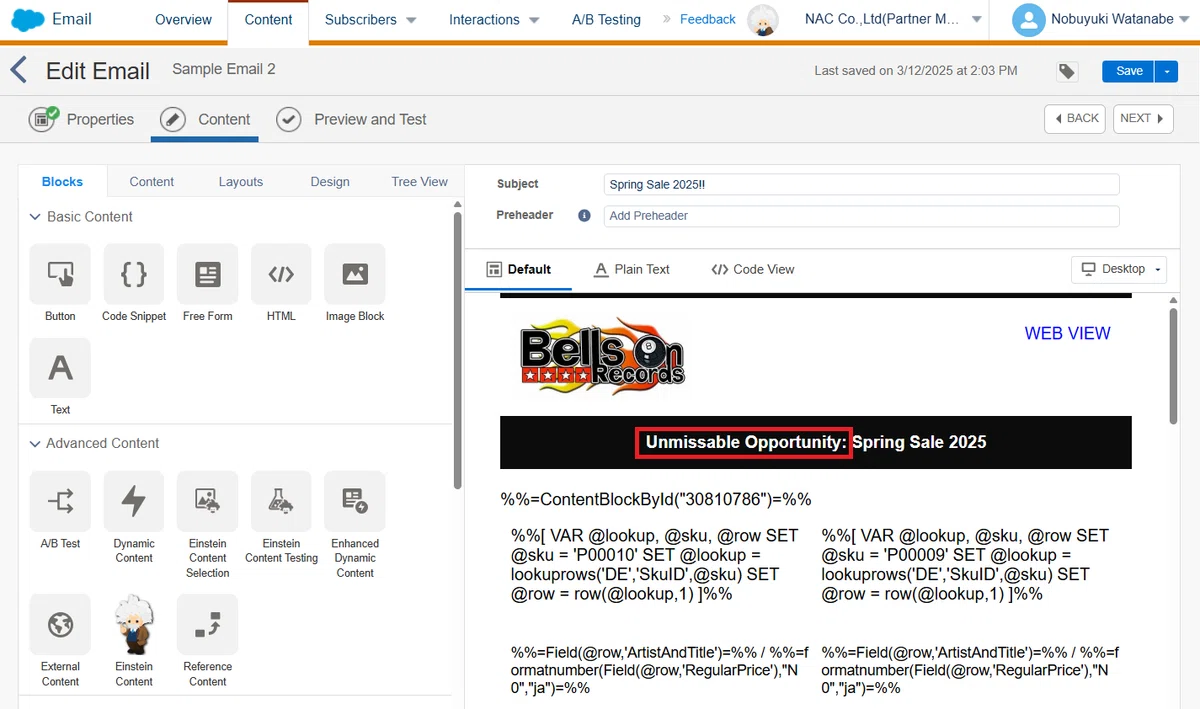Image resolution: width=1200 pixels, height=709 pixels.
Task: Choose the Reference Content block
Action: [x=208, y=641]
